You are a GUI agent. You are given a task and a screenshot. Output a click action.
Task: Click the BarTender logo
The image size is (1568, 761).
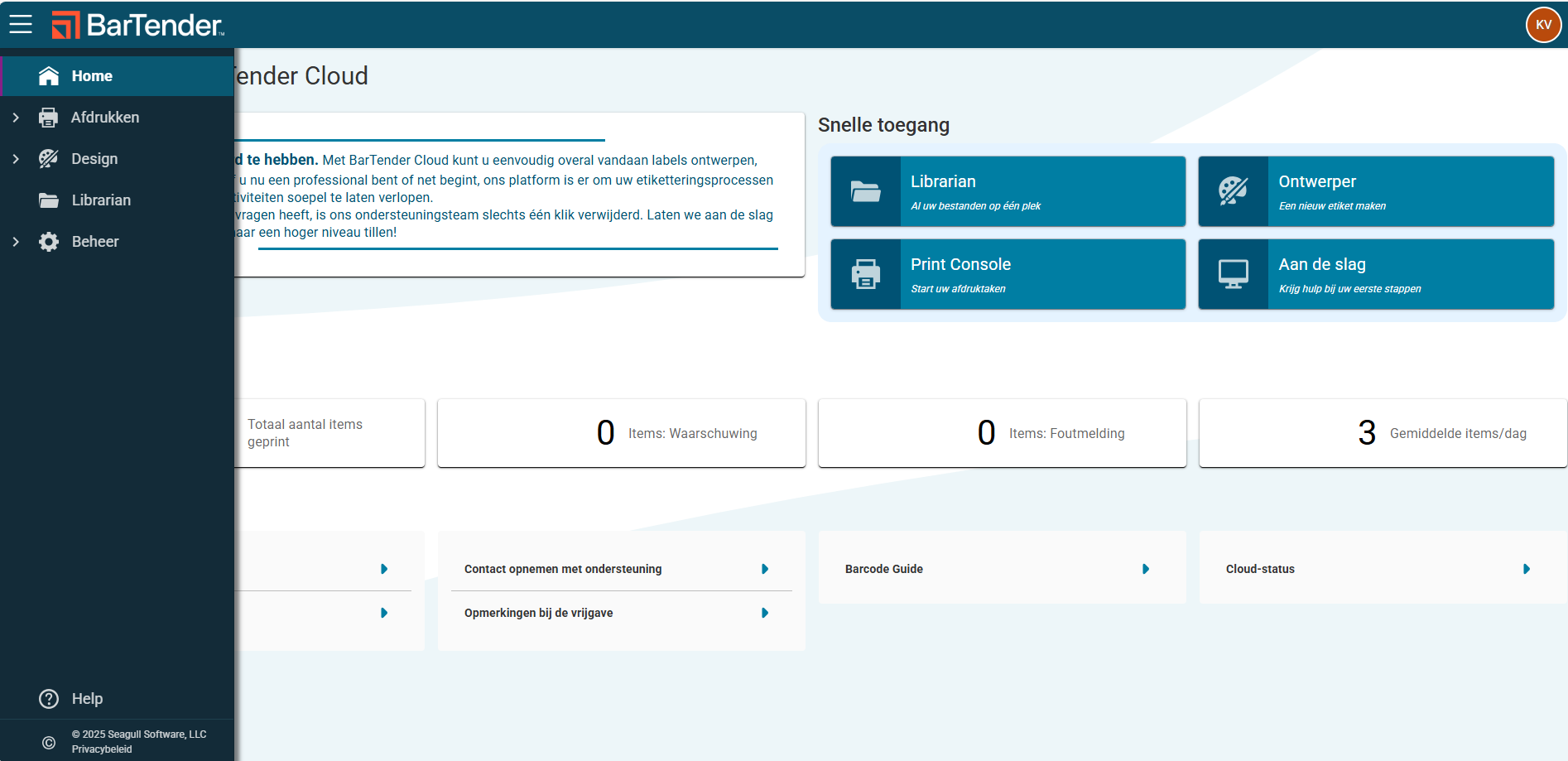point(138,25)
